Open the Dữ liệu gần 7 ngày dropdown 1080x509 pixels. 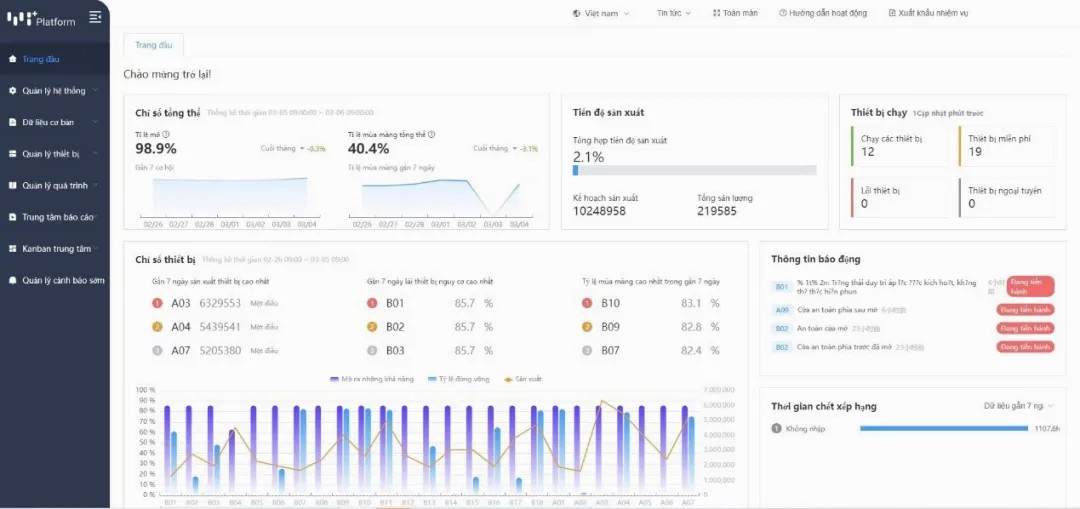(x=1018, y=406)
